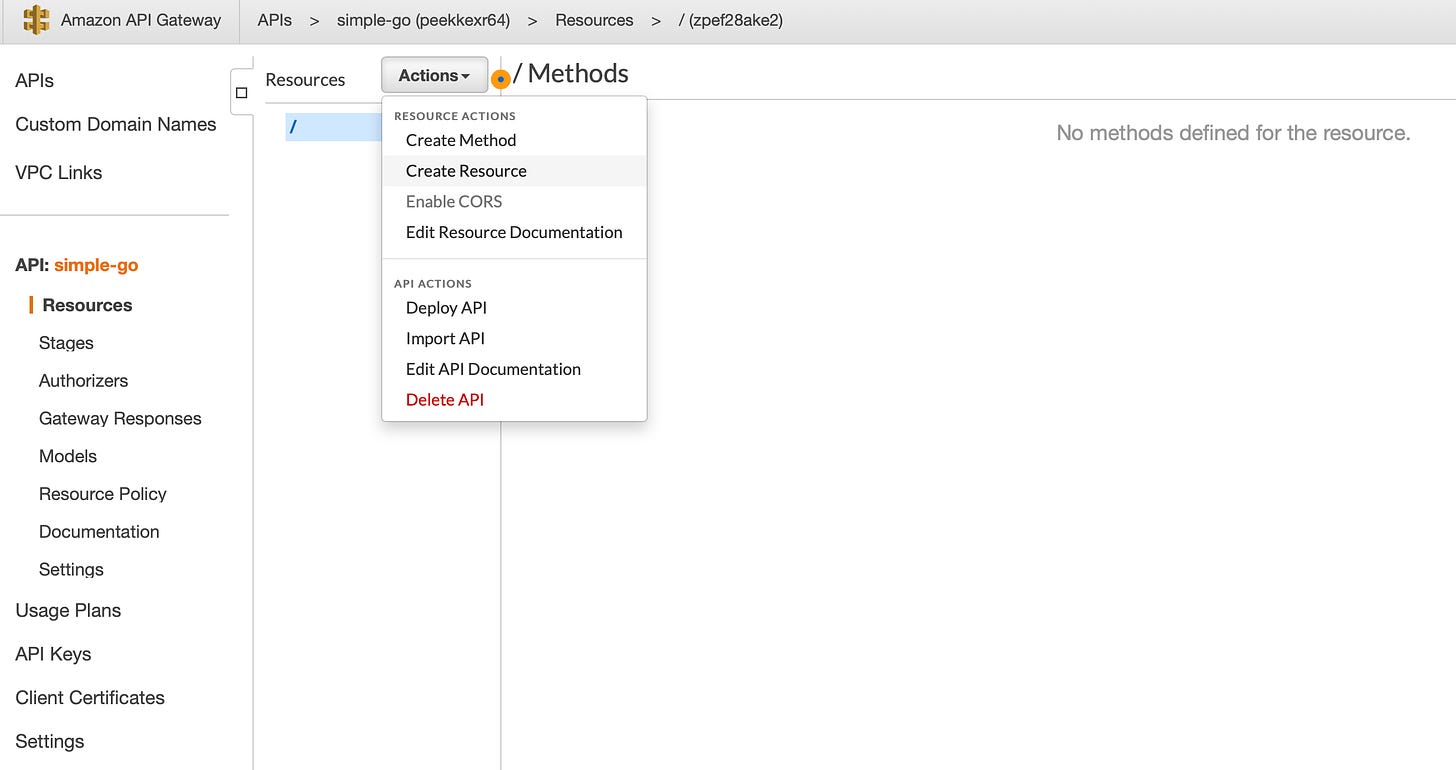Screen dimensions: 1456x770
Task: Open Resource Policy in the sidebar
Action: [103, 494]
